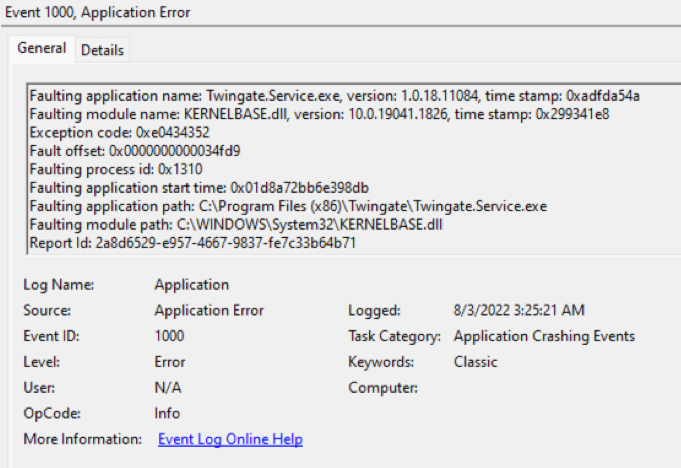Click the Keywords value Classic

click(x=476, y=362)
